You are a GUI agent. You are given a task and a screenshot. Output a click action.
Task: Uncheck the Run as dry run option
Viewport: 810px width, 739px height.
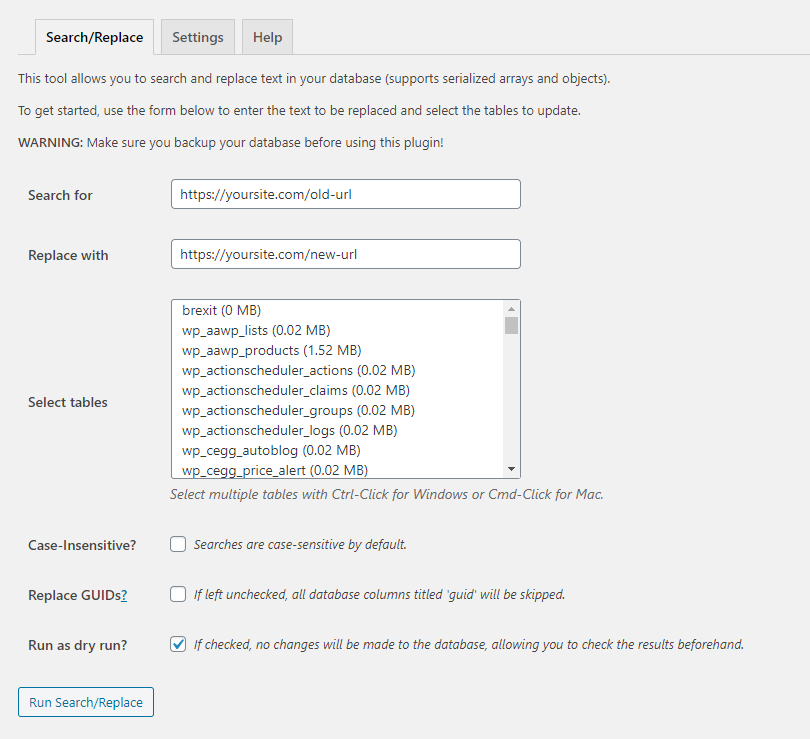click(177, 644)
